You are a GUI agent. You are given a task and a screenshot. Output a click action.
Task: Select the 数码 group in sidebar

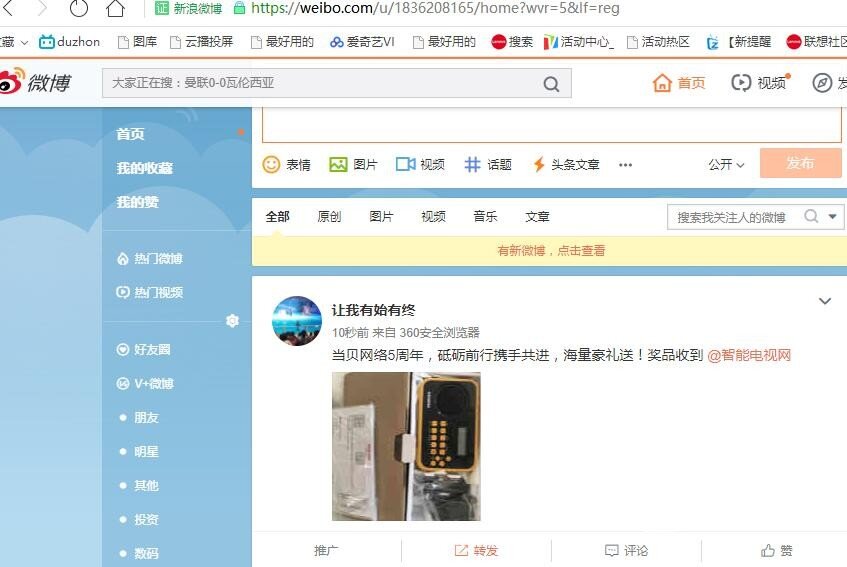(146, 554)
